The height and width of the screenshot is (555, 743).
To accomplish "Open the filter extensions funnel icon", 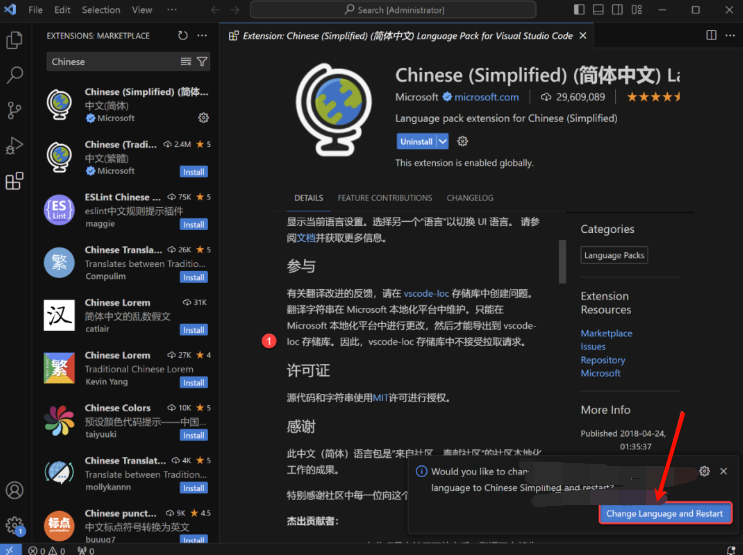I will [x=202, y=62].
